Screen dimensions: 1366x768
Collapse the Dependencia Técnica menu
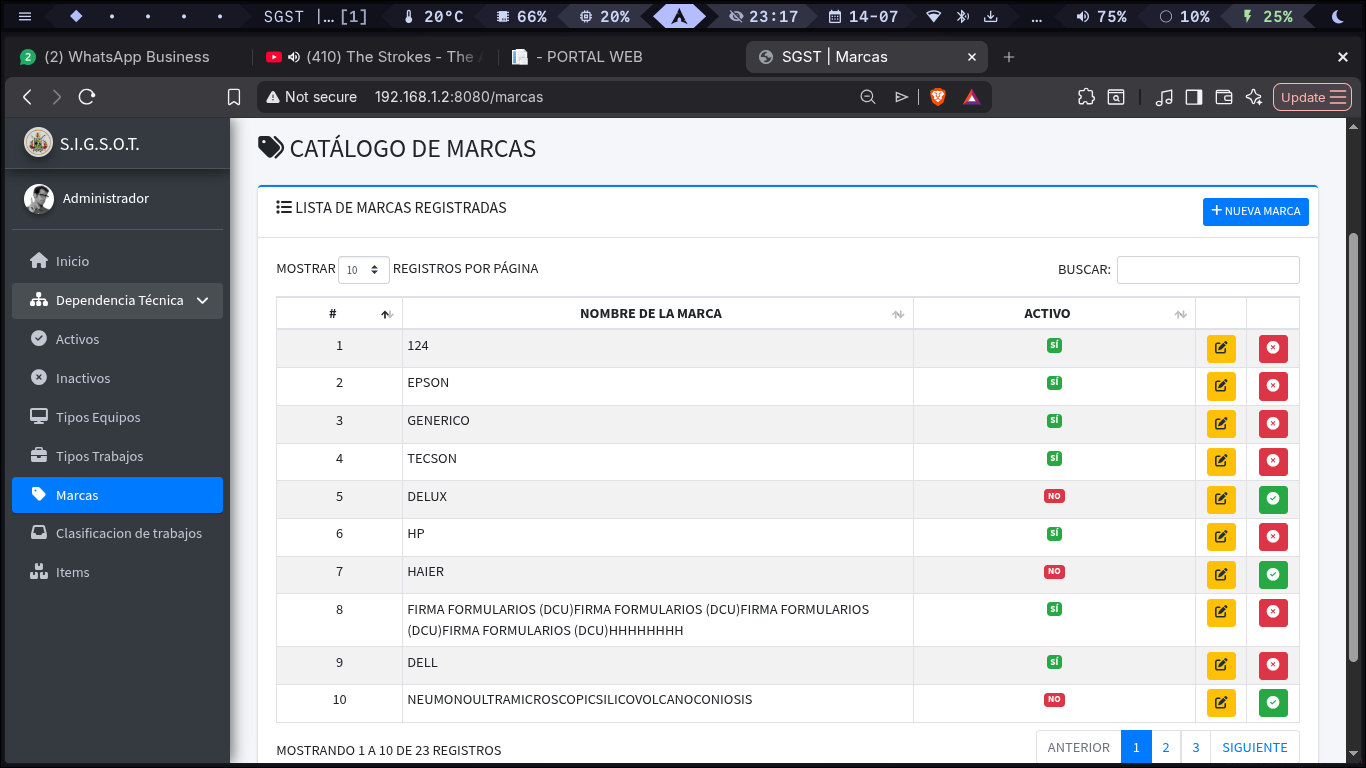(117, 300)
